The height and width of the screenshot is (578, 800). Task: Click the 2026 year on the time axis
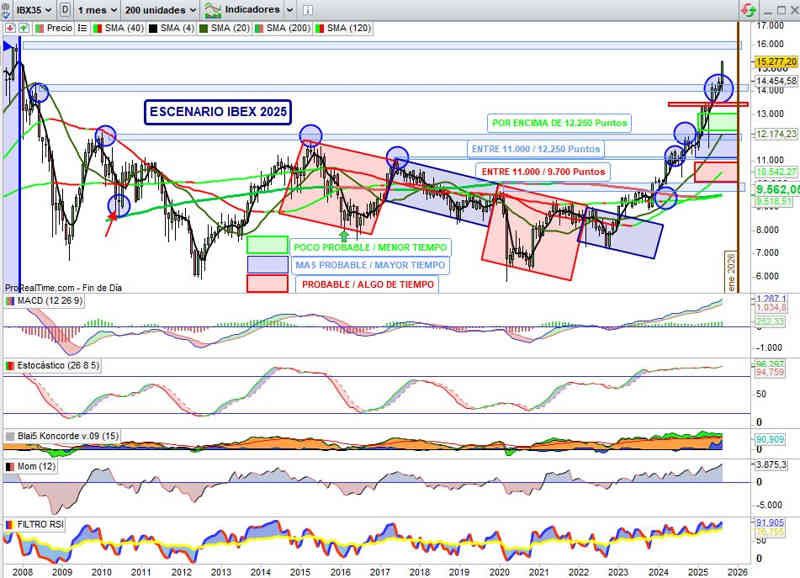[738, 572]
